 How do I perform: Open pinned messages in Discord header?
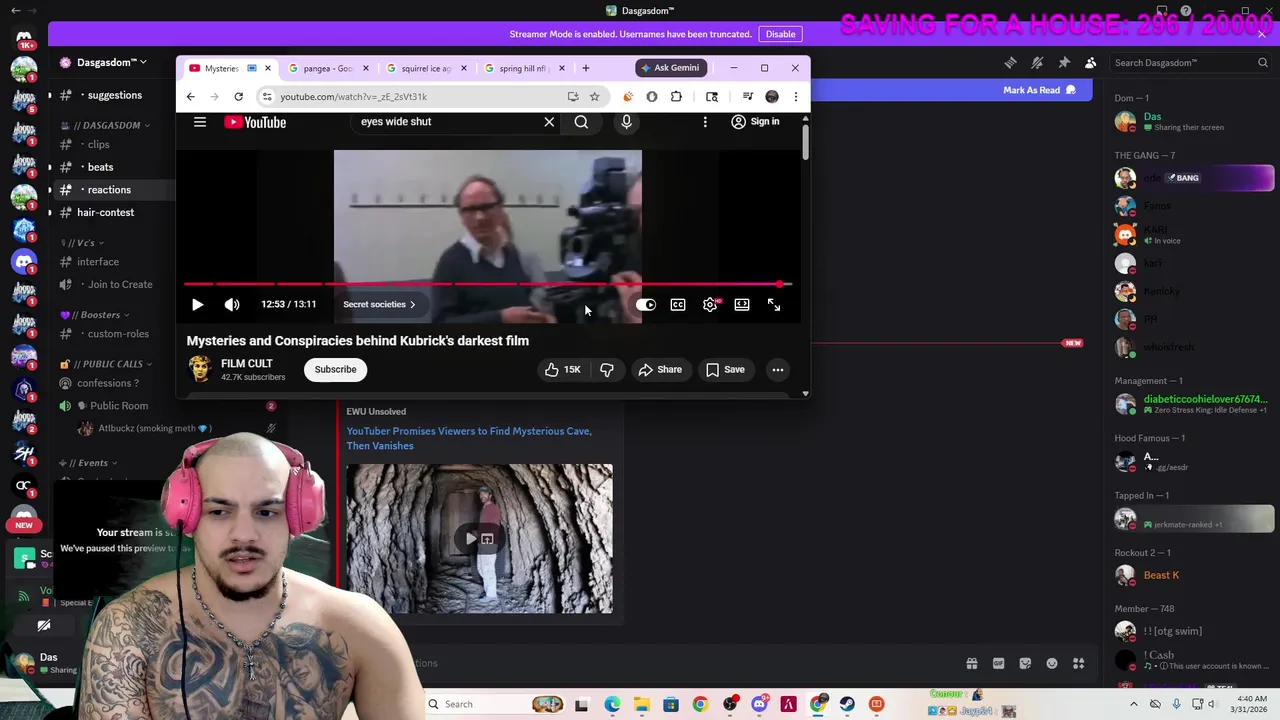pos(1064,62)
